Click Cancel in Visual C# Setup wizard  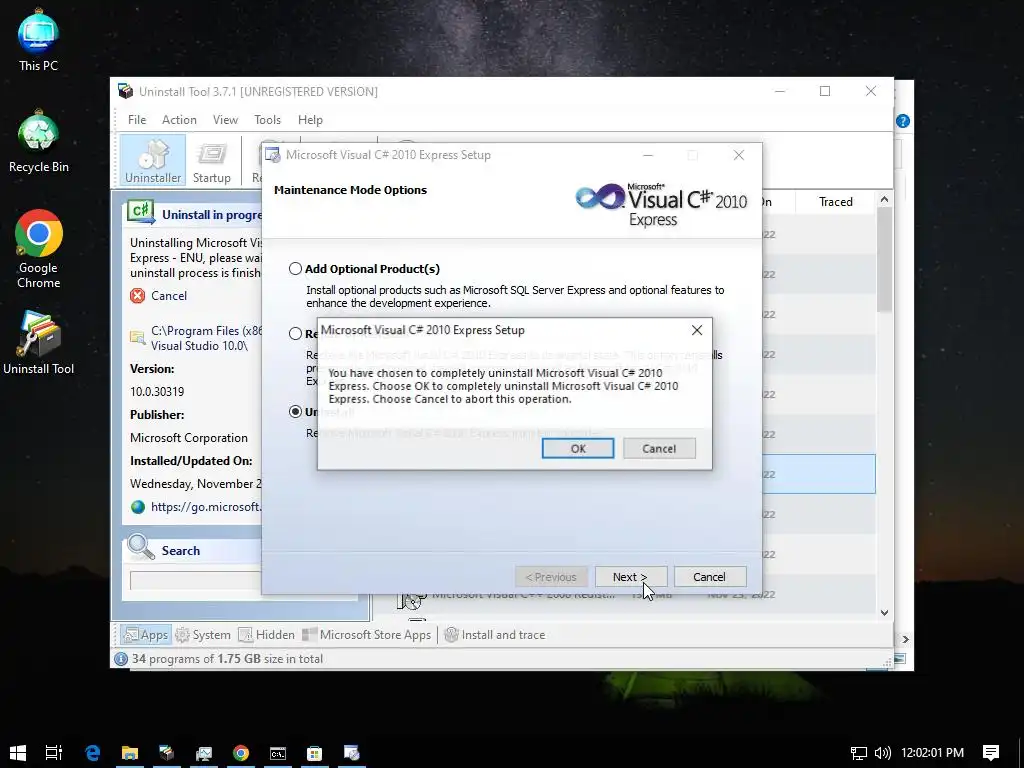point(709,577)
